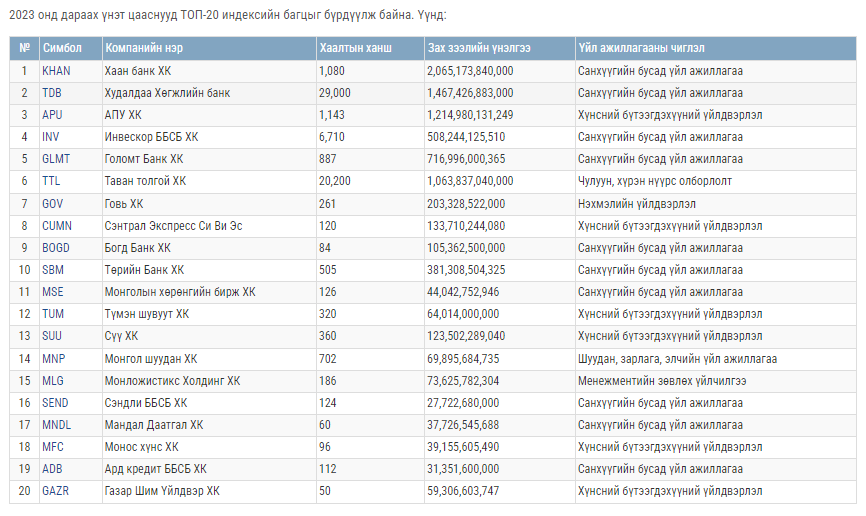The image size is (866, 516).
Task: Open the MFC symbol link
Action: tap(53, 447)
